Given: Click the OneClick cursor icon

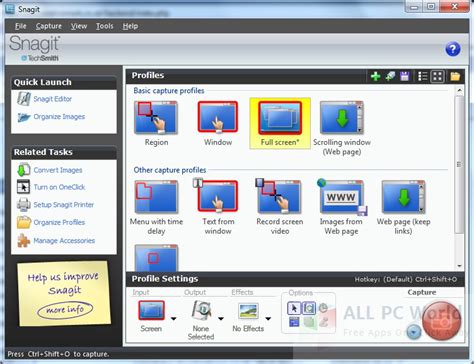Looking at the screenshot, I should click(24, 187).
